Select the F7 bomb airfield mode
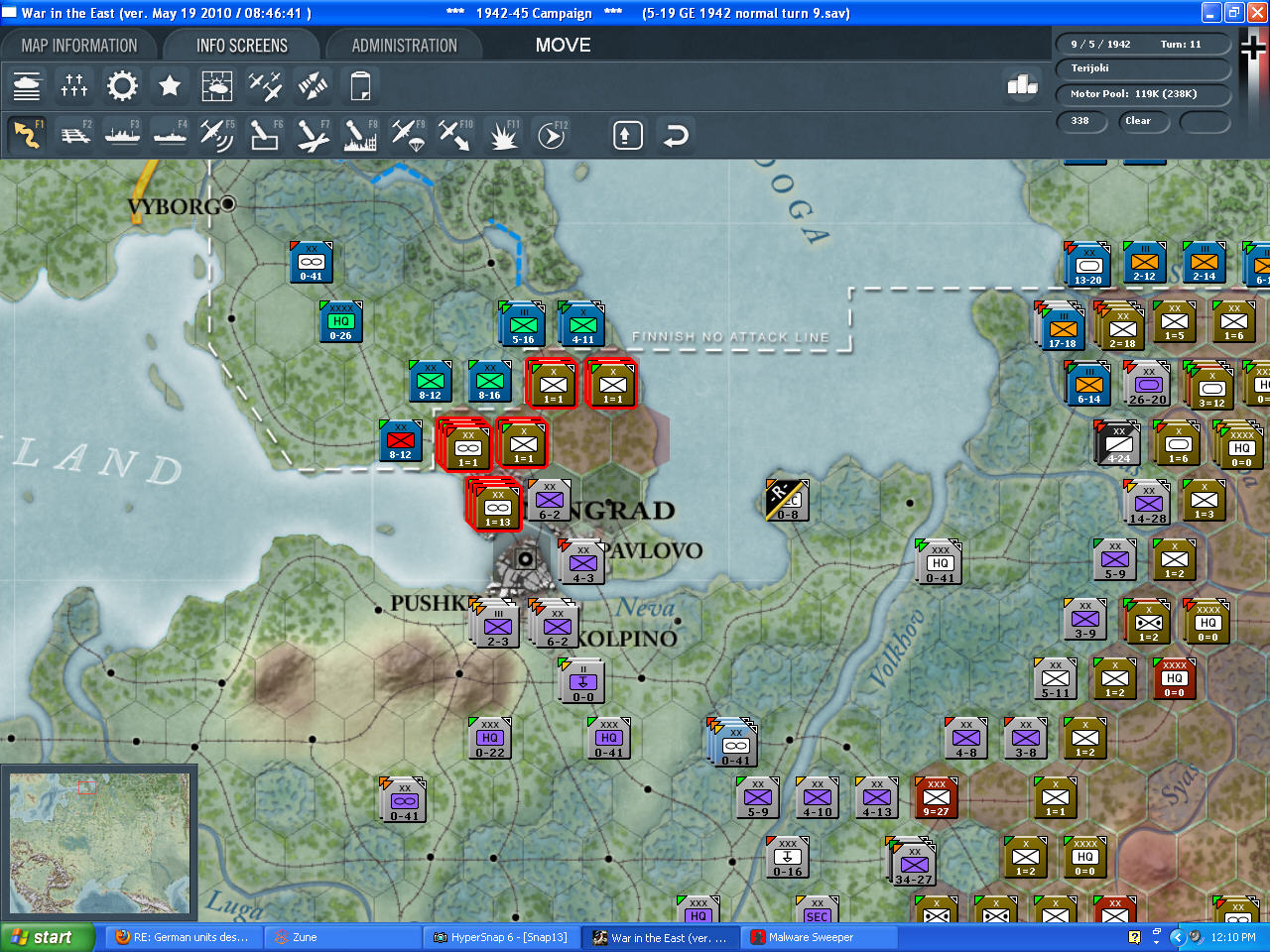1270x952 pixels. tap(313, 135)
